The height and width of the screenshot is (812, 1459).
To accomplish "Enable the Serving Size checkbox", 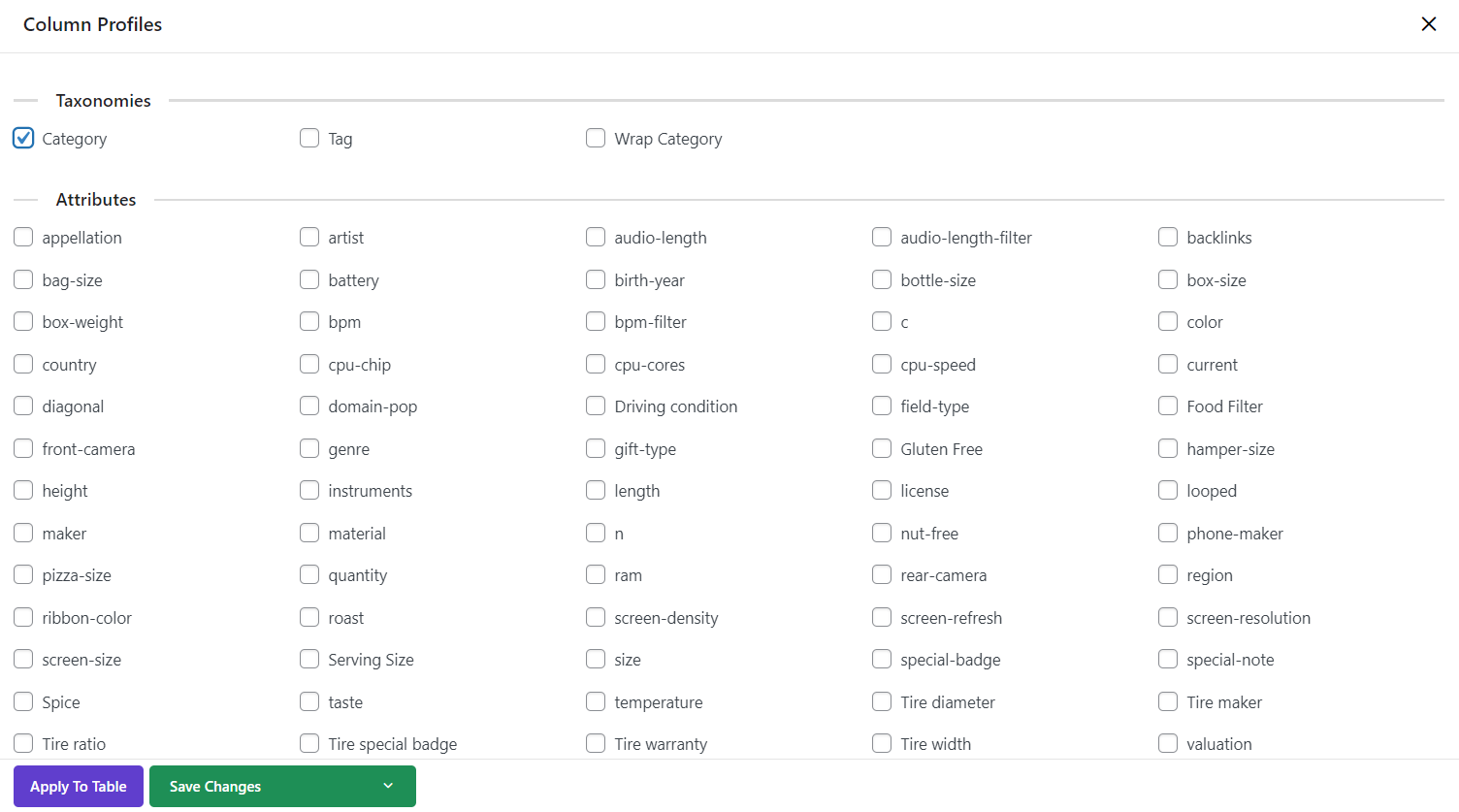I will click(x=309, y=659).
